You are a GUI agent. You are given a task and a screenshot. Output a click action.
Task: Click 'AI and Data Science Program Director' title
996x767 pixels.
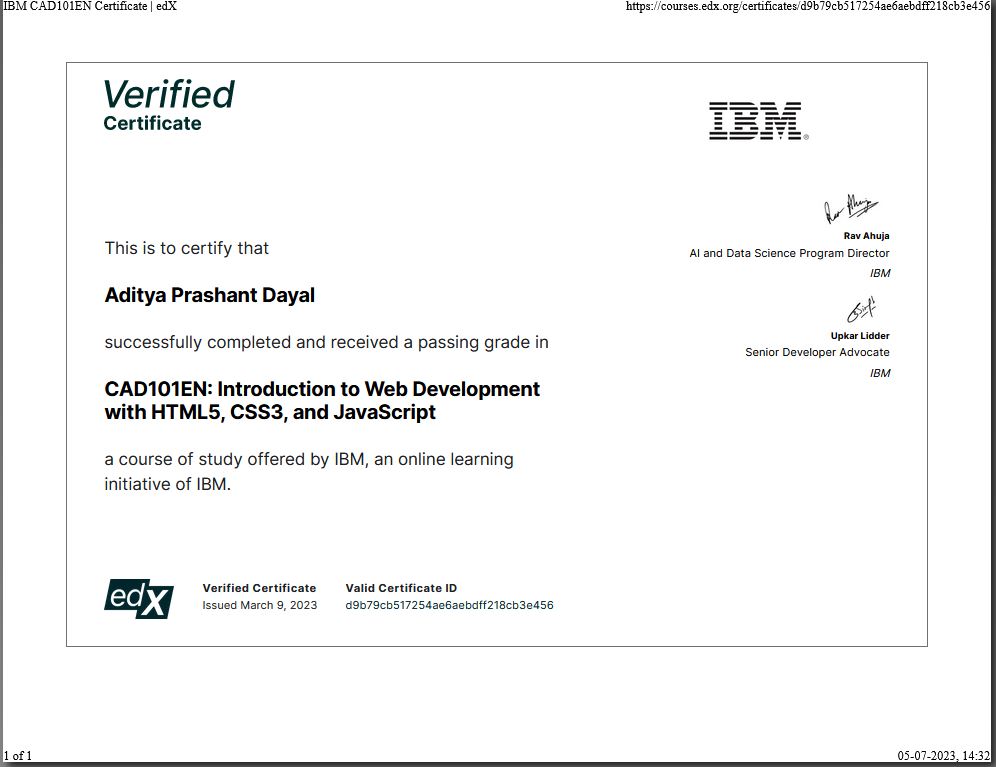[790, 253]
